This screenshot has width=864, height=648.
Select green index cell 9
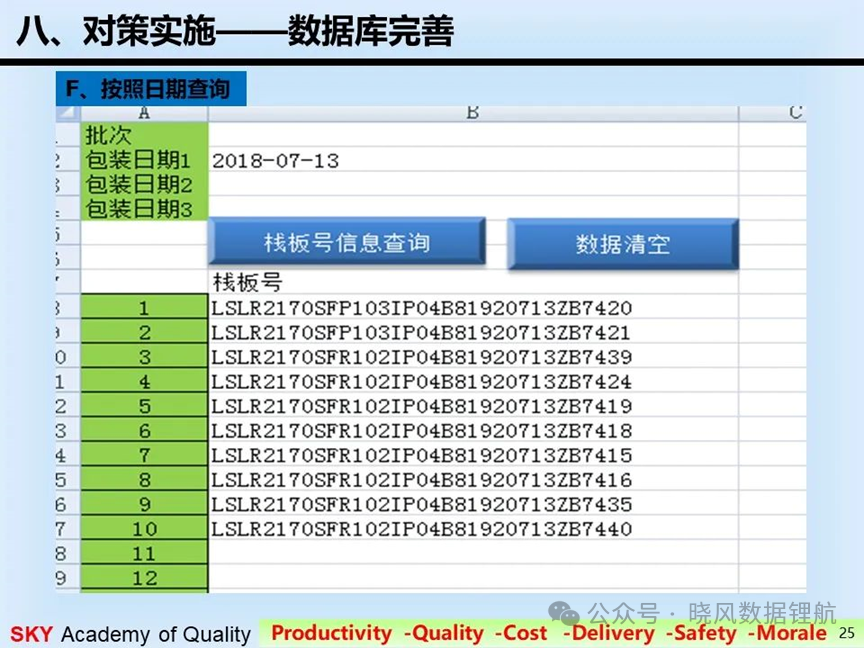click(x=144, y=504)
